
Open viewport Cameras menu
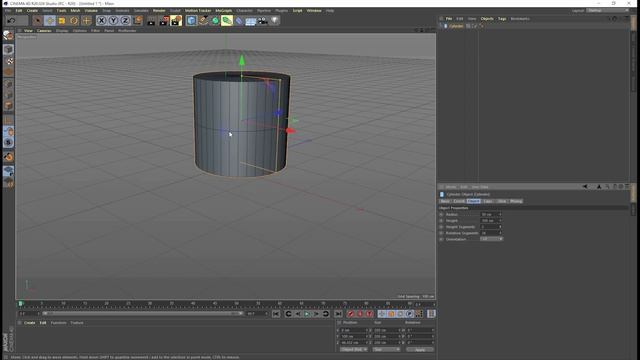(44, 31)
